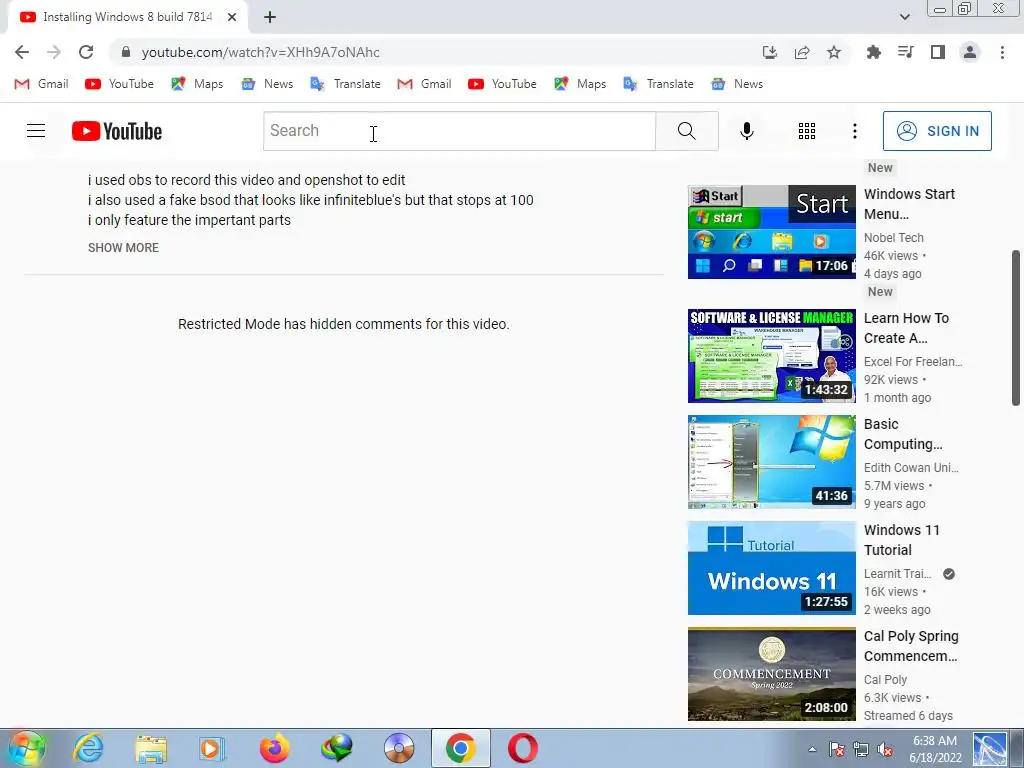Viewport: 1024px width, 768px height.
Task: Launch Firefox from taskbar
Action: pyautogui.click(x=274, y=748)
